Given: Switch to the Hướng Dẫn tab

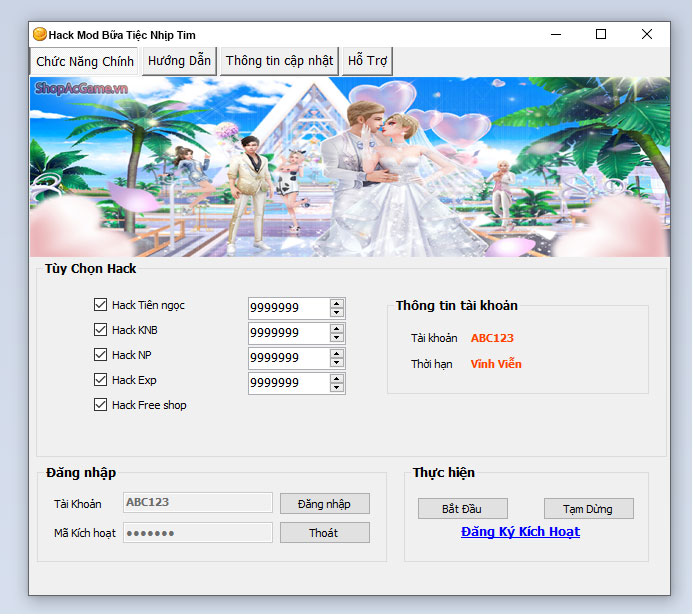Looking at the screenshot, I should (x=179, y=61).
